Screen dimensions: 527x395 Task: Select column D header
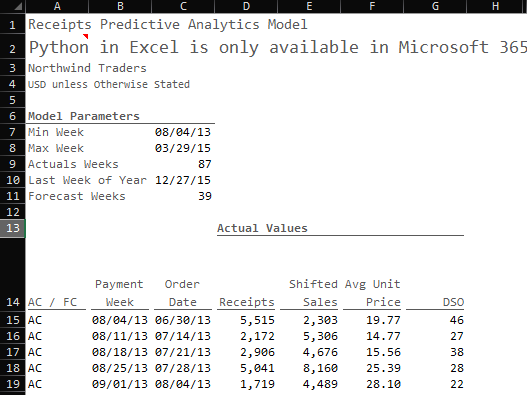(x=246, y=6)
